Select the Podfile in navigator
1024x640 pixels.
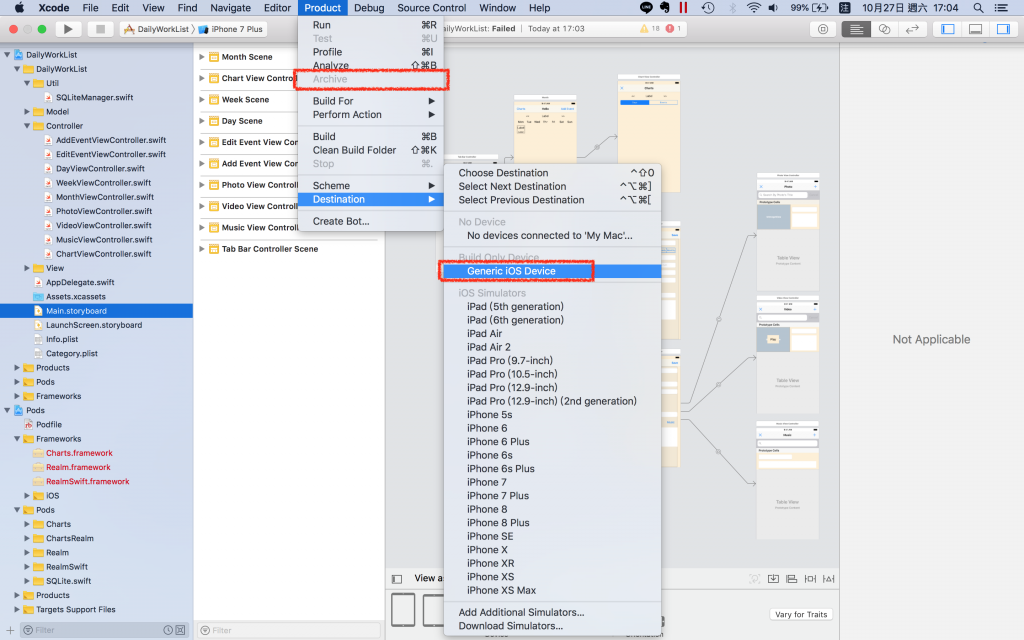[x=48, y=424]
